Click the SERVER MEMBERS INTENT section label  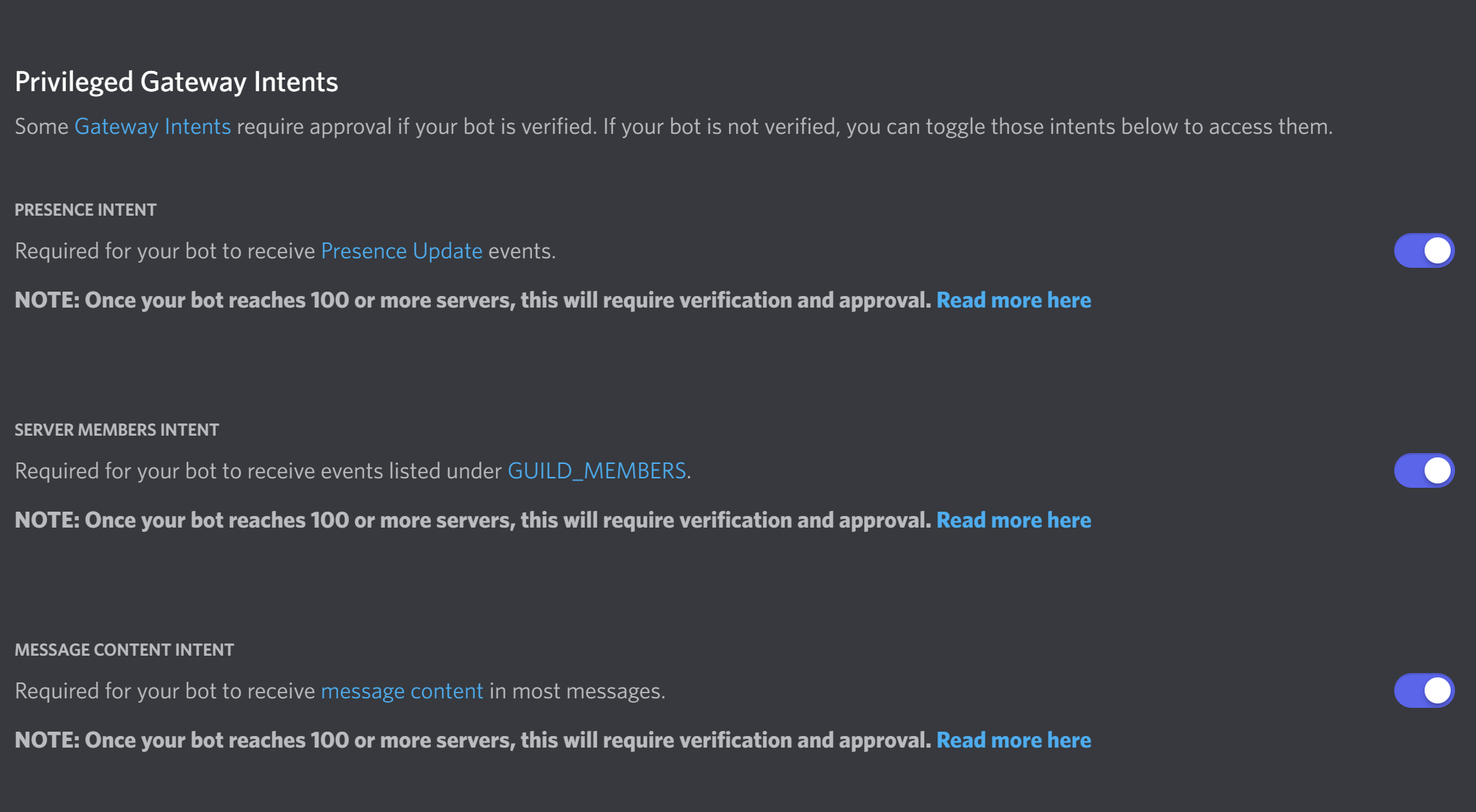coord(117,430)
